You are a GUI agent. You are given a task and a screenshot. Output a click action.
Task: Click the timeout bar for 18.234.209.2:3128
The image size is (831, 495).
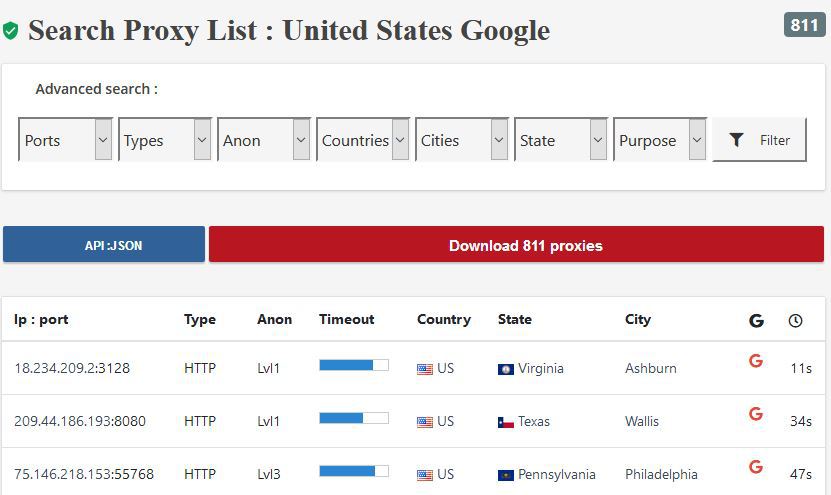pyautogui.click(x=353, y=365)
